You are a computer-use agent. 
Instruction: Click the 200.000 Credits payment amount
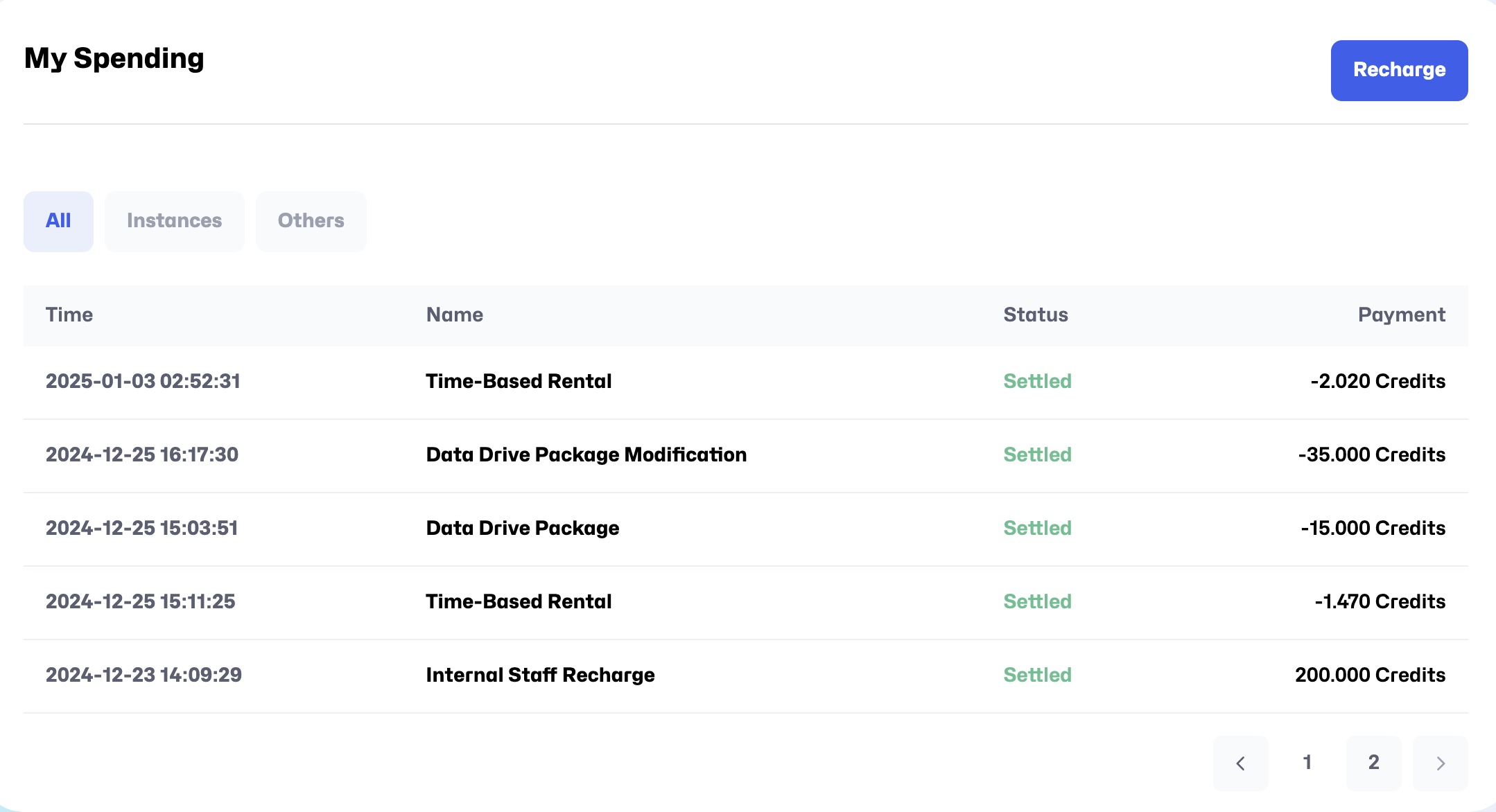(x=1370, y=676)
